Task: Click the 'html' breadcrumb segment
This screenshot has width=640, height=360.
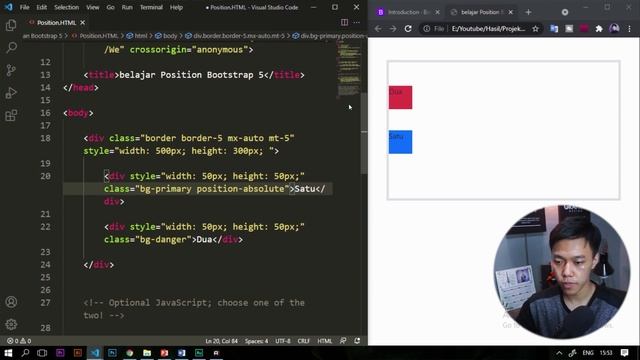Action: coord(137,36)
